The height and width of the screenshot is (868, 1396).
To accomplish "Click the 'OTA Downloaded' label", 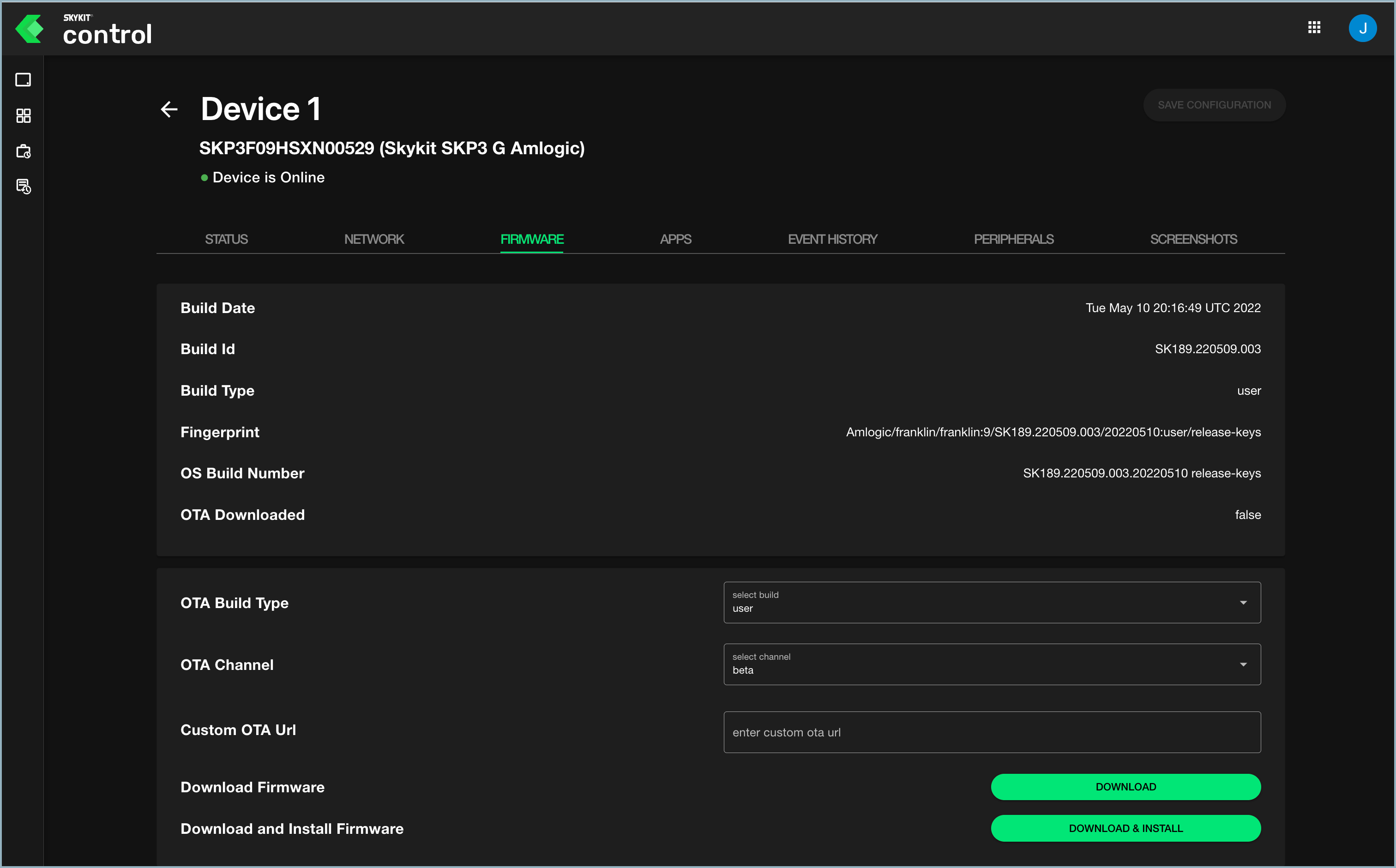I will click(x=242, y=514).
